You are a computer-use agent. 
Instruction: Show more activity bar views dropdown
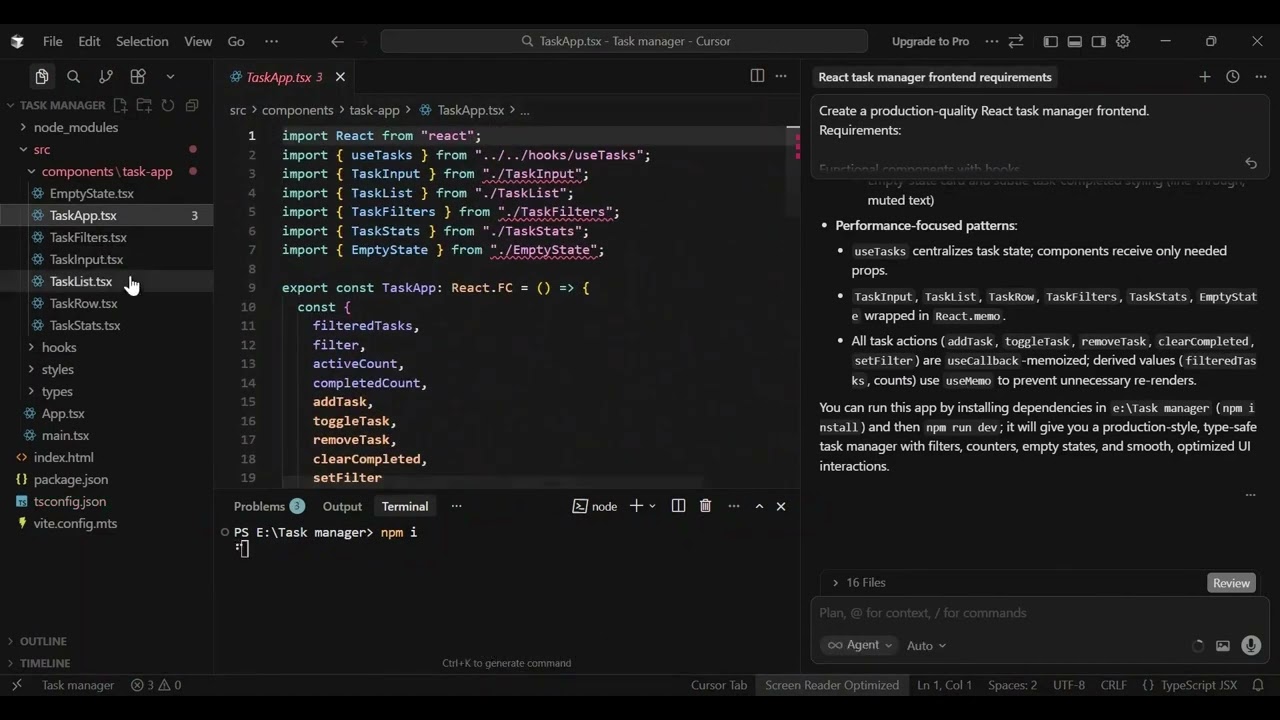click(170, 77)
